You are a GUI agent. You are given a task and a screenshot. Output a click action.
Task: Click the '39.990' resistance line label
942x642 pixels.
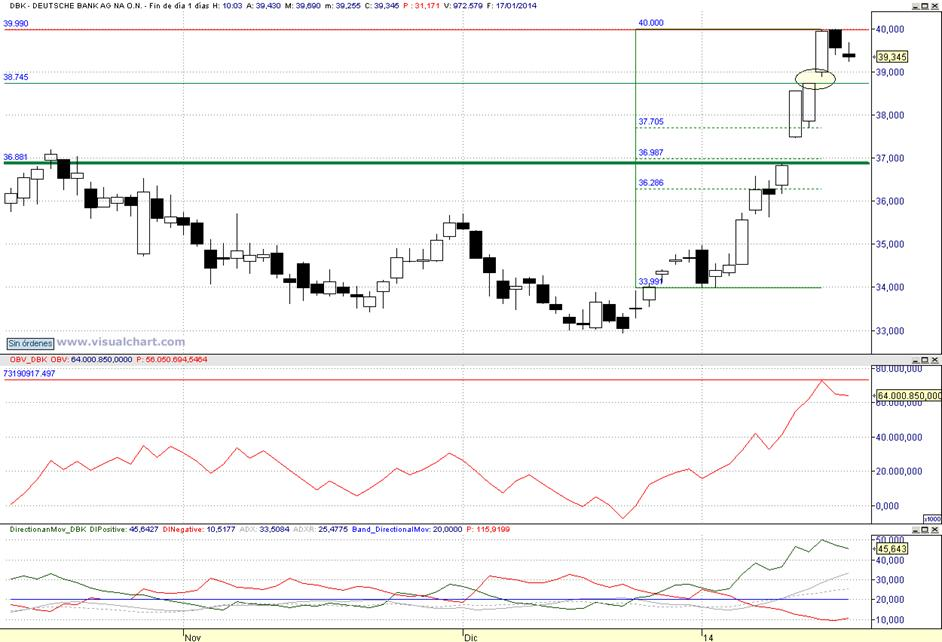click(x=16, y=23)
